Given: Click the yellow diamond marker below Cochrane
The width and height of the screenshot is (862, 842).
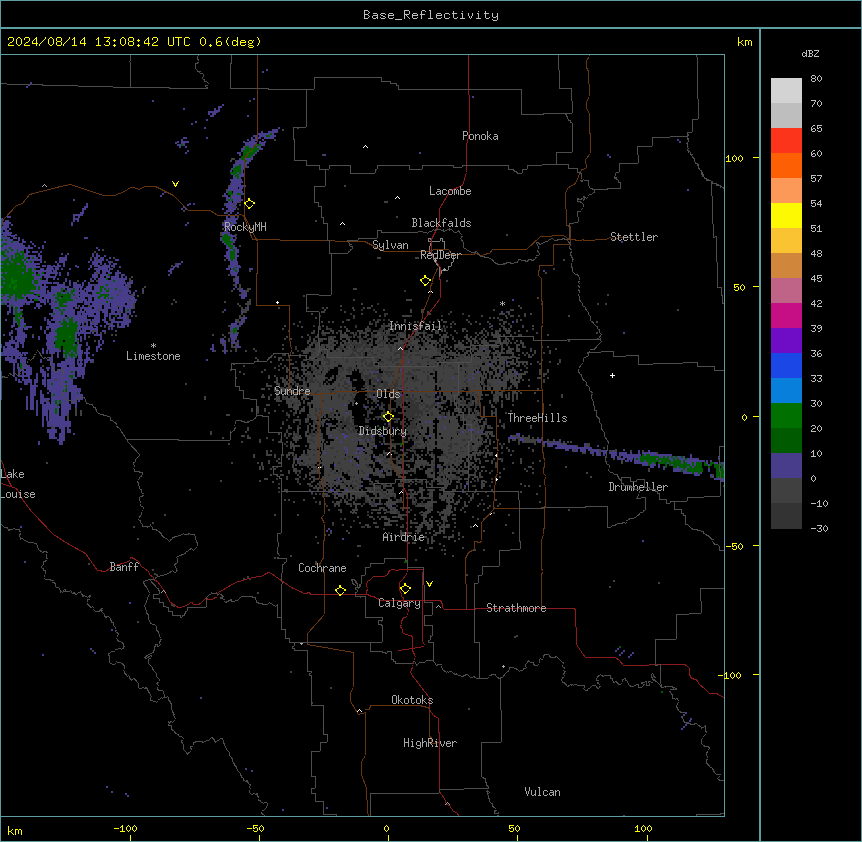Looking at the screenshot, I should [x=340, y=590].
